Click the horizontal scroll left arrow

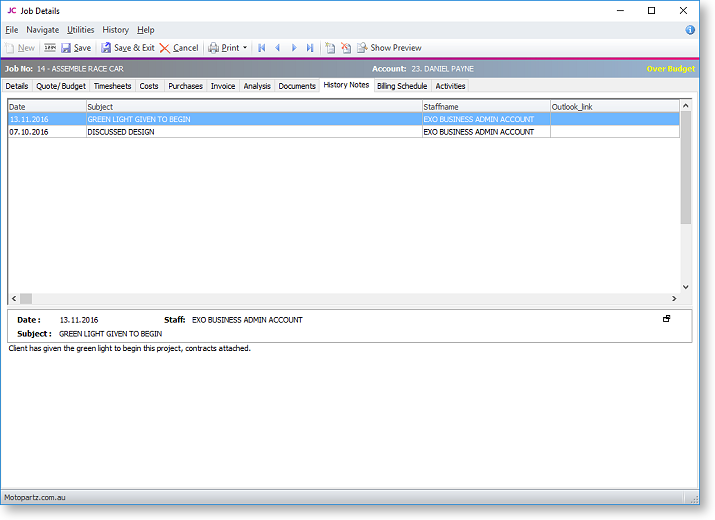pos(14,298)
